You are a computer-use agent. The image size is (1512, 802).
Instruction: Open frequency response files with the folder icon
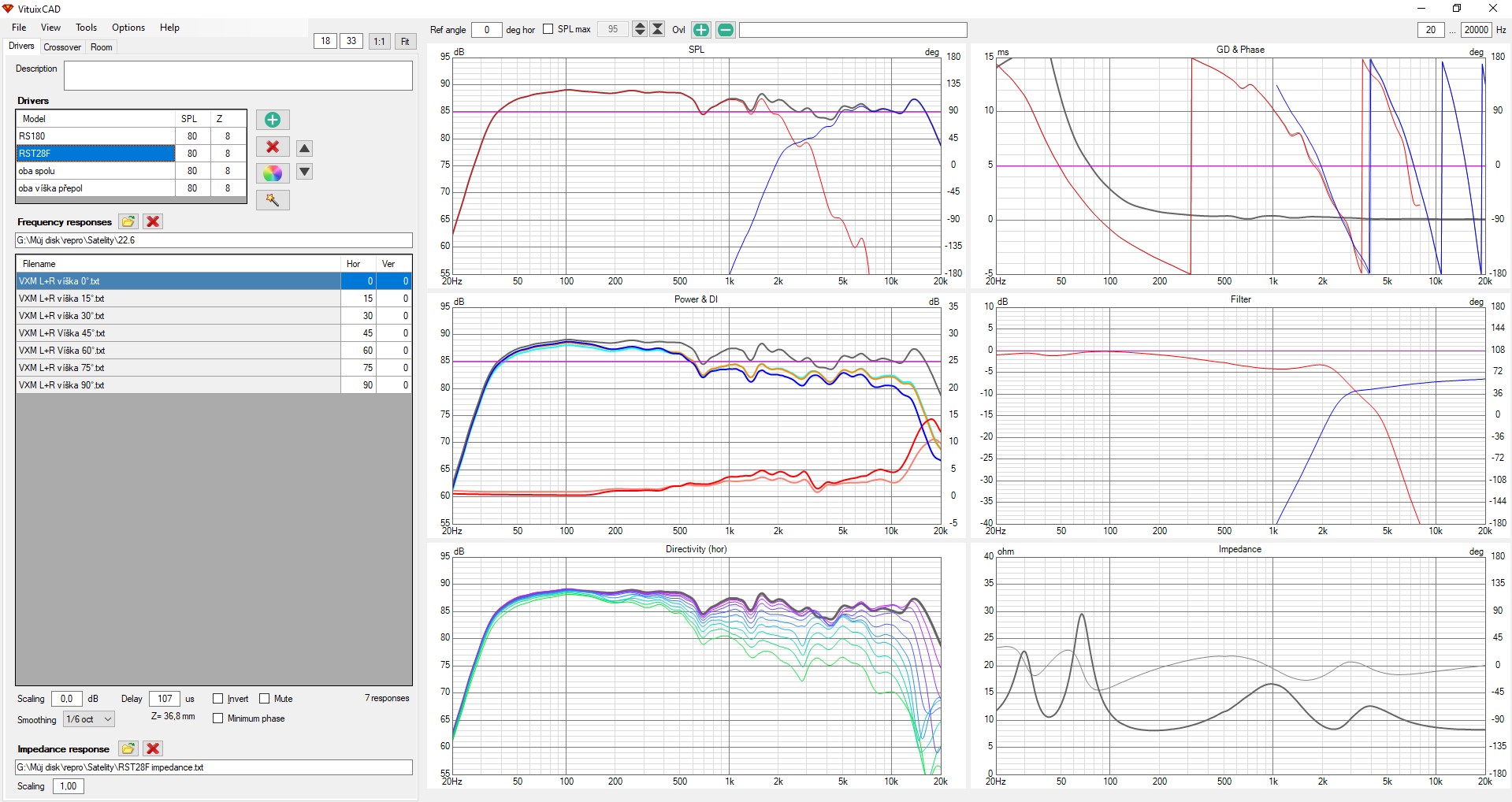click(x=128, y=221)
